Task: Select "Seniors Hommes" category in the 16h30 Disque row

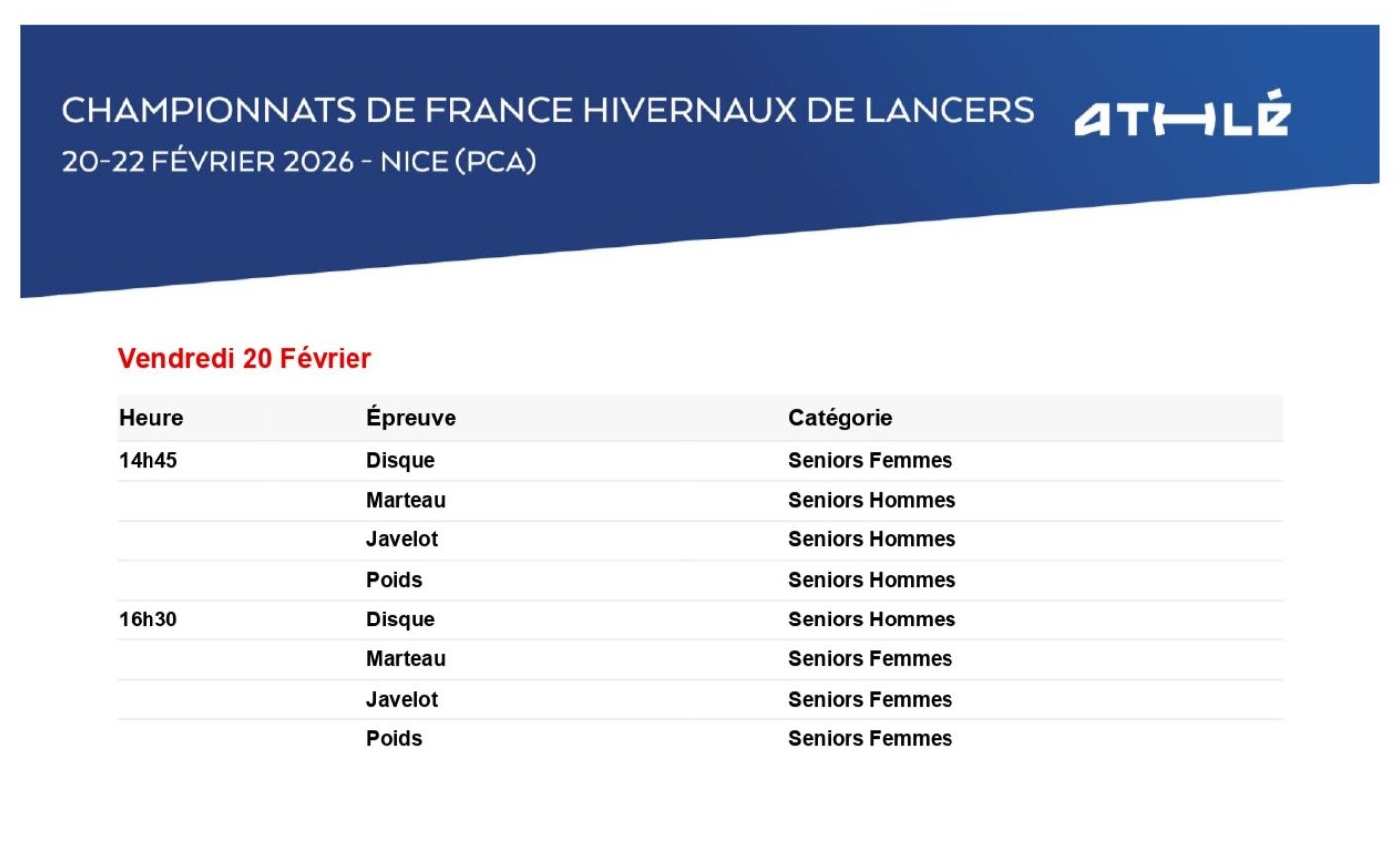Action: tap(871, 620)
